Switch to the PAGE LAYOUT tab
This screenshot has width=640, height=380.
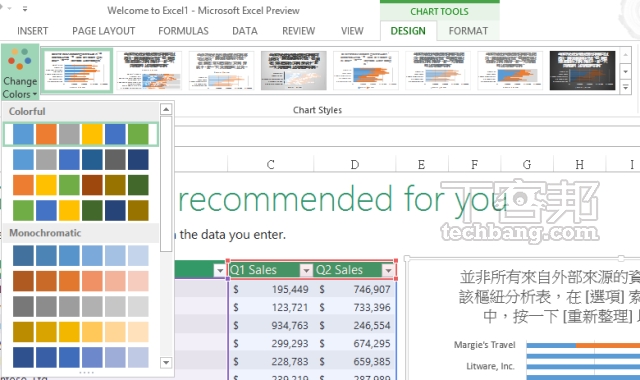[x=103, y=31]
